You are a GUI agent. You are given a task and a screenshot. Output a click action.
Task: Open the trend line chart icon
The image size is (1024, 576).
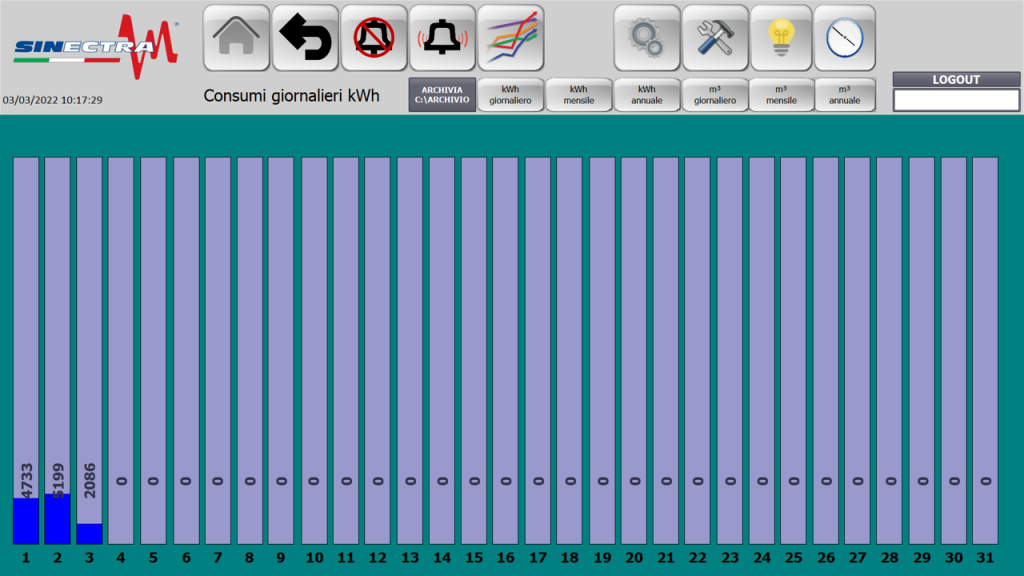pyautogui.click(x=510, y=38)
